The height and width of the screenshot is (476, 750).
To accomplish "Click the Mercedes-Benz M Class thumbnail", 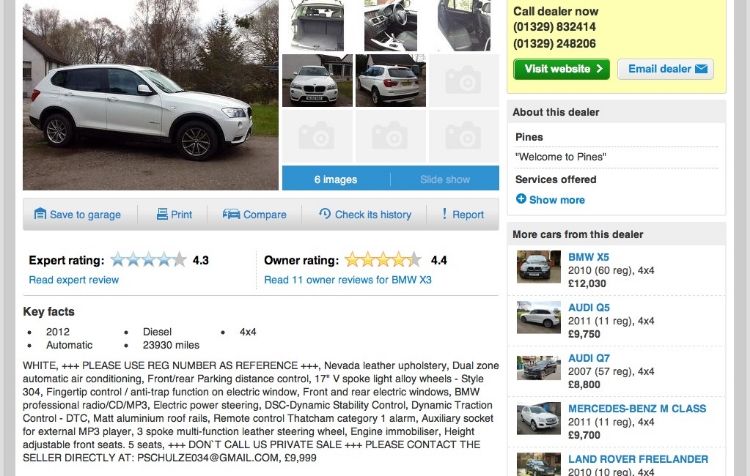I will (x=539, y=418).
